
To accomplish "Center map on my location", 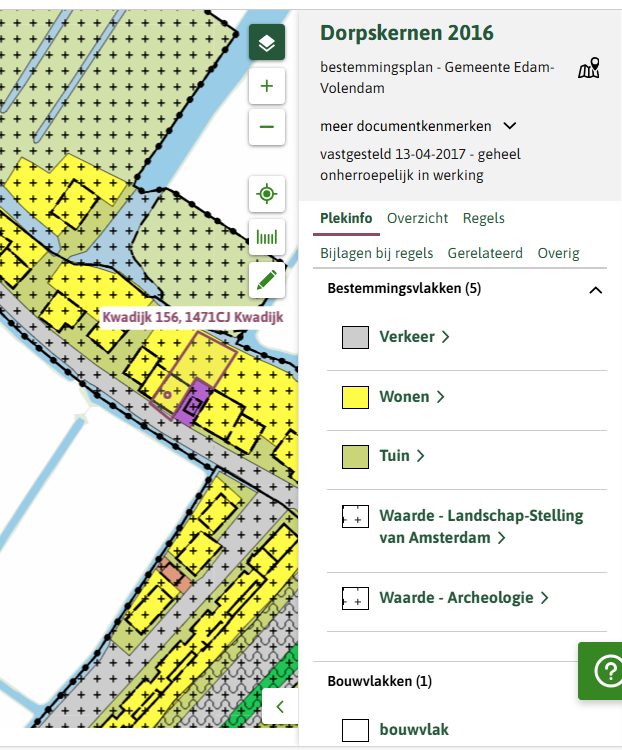I will [267, 194].
